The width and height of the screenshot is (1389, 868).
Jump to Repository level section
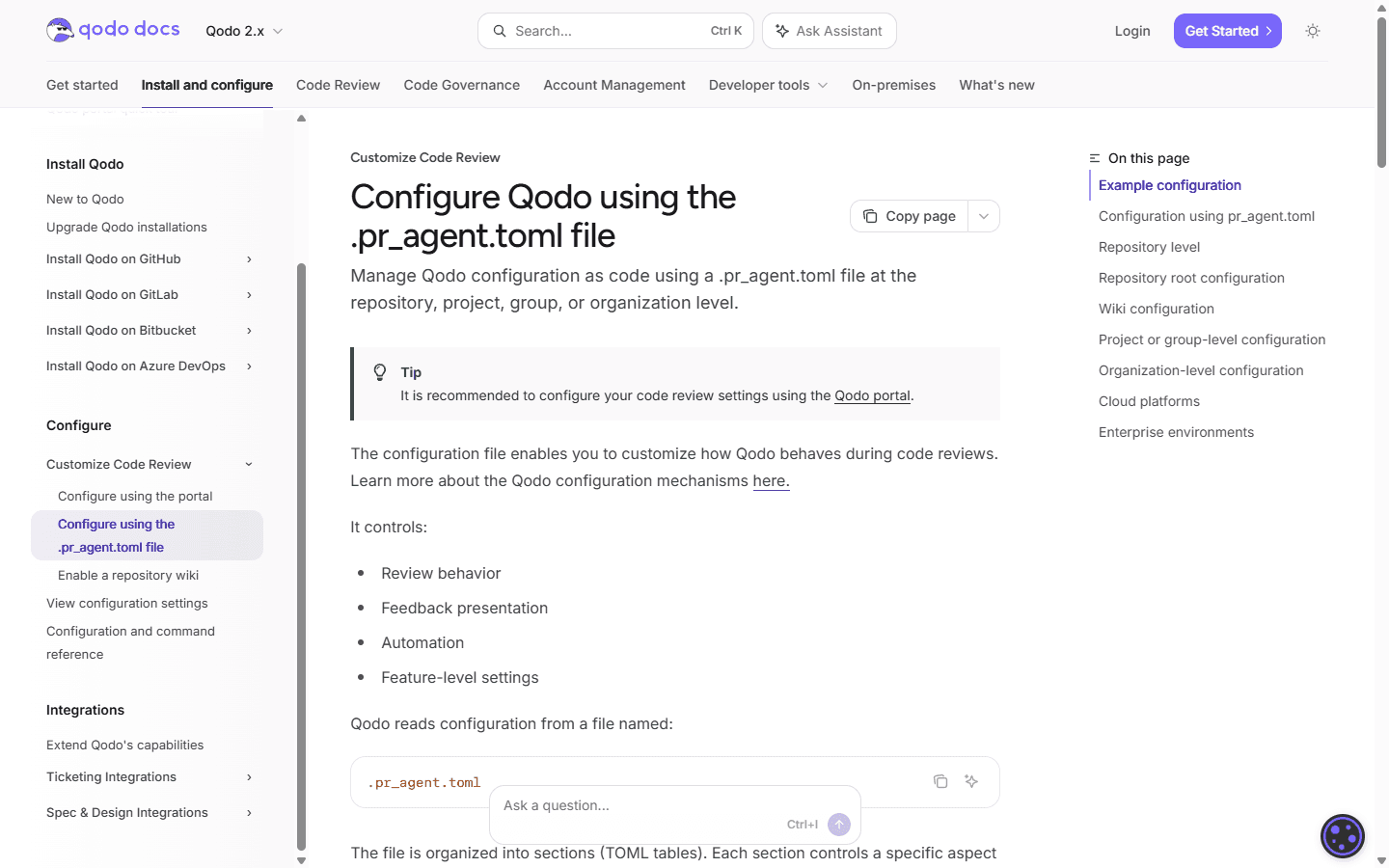1149,247
